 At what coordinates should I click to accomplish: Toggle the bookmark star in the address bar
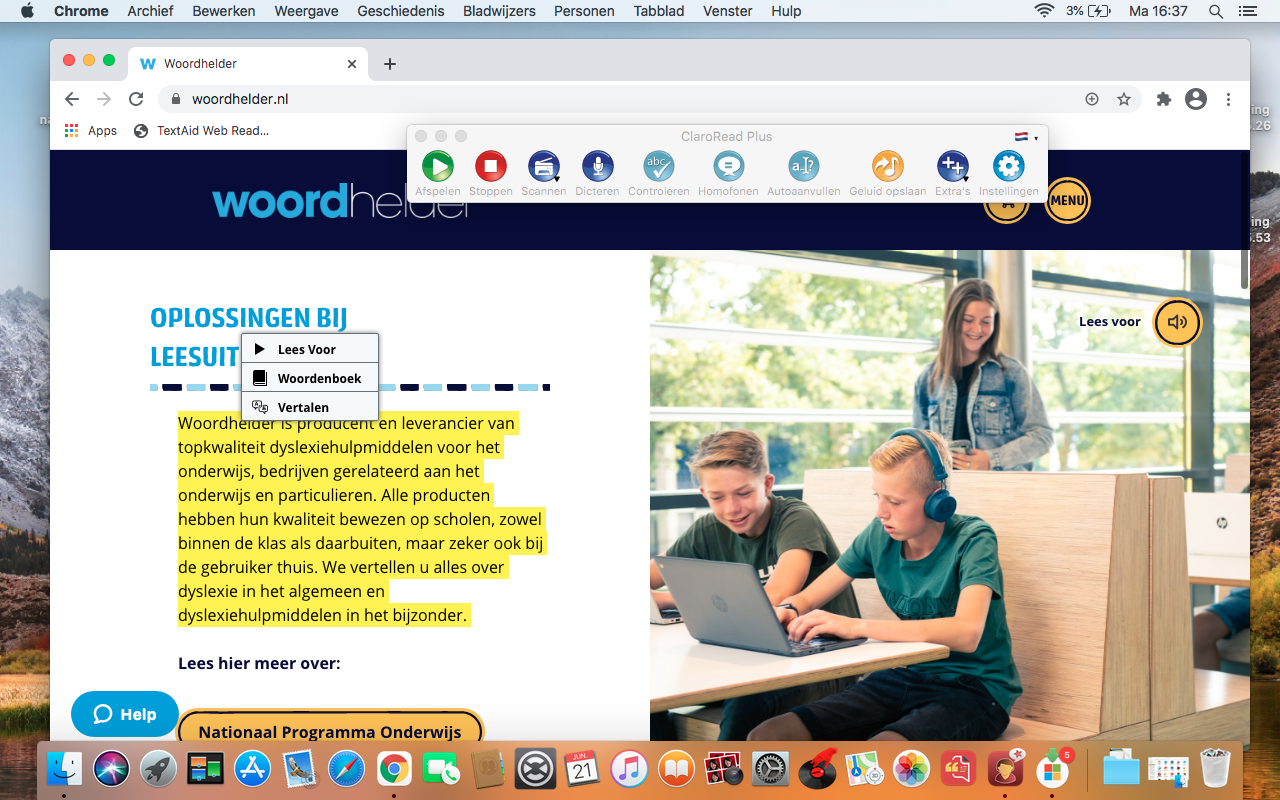(1124, 99)
